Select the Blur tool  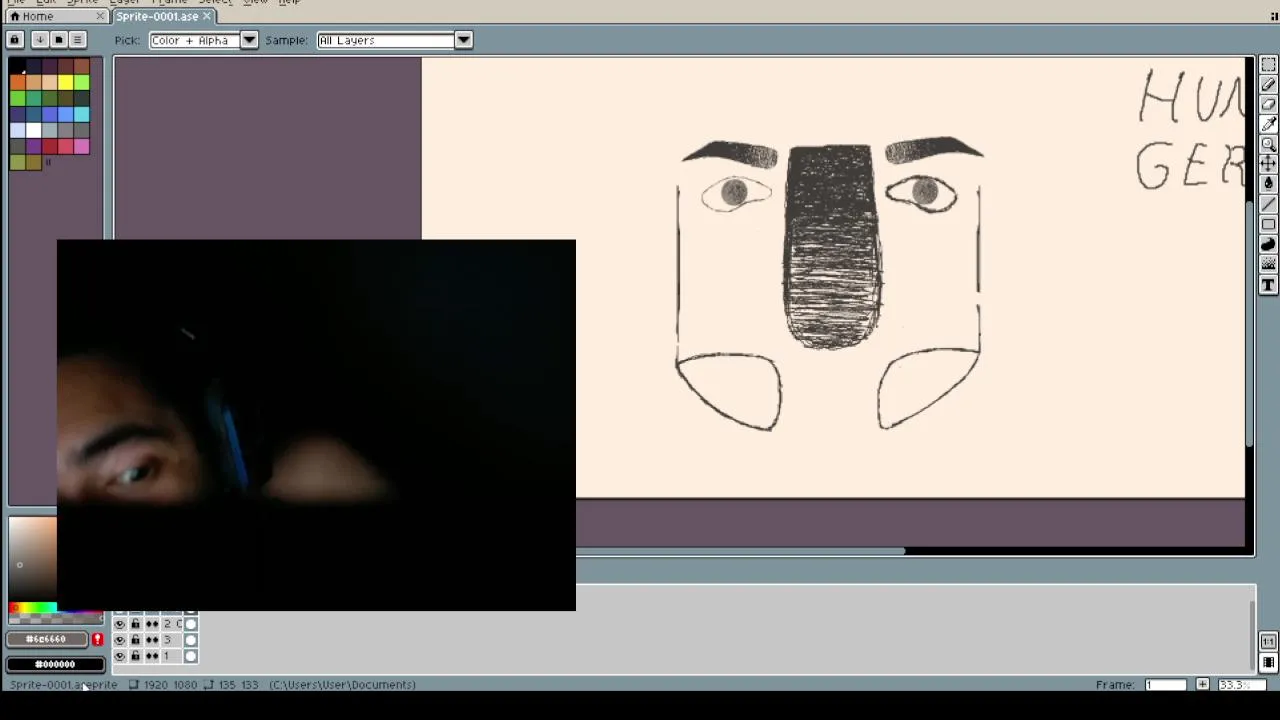pyautogui.click(x=1268, y=264)
